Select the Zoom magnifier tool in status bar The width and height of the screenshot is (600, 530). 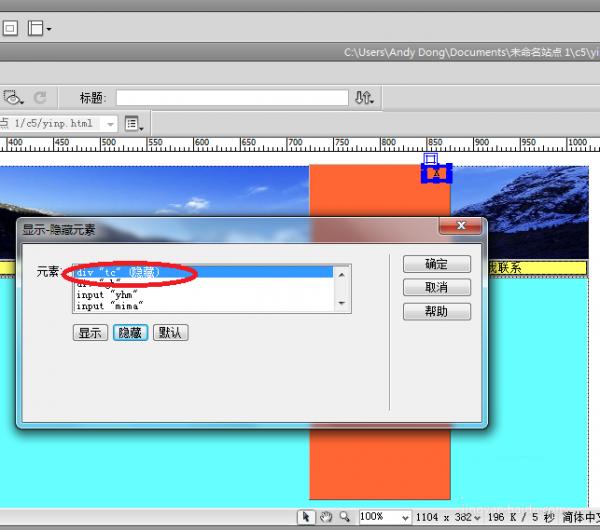[345, 517]
